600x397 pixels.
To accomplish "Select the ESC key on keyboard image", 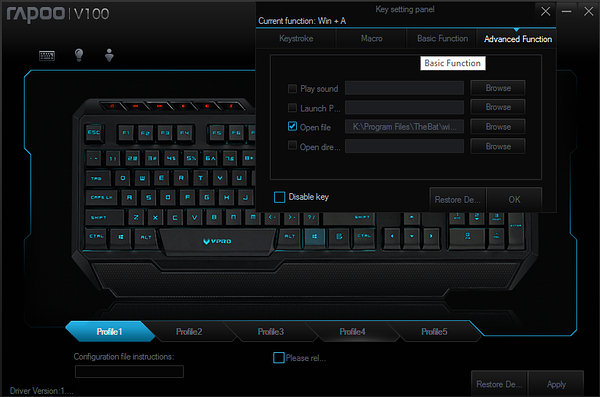I will [x=94, y=133].
